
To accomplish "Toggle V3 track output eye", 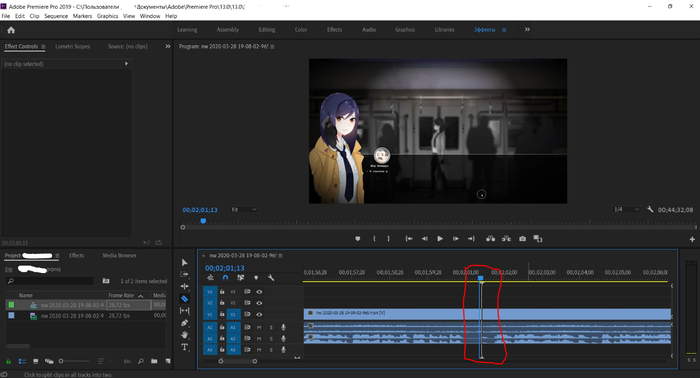I will [259, 291].
